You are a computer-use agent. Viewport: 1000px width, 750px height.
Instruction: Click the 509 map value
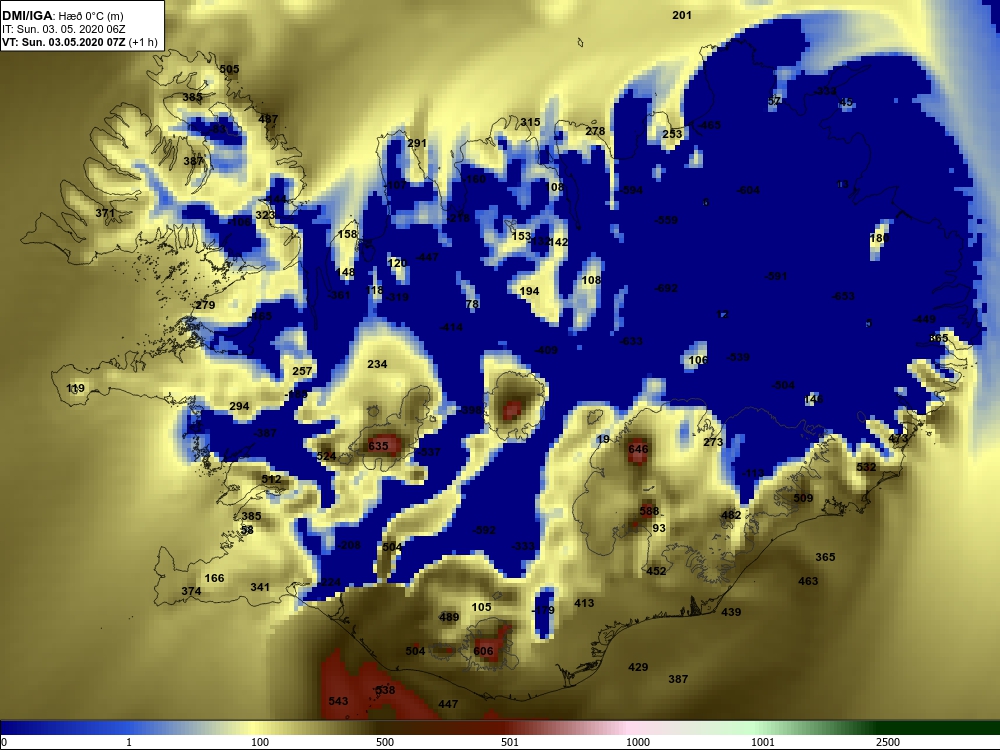803,498
